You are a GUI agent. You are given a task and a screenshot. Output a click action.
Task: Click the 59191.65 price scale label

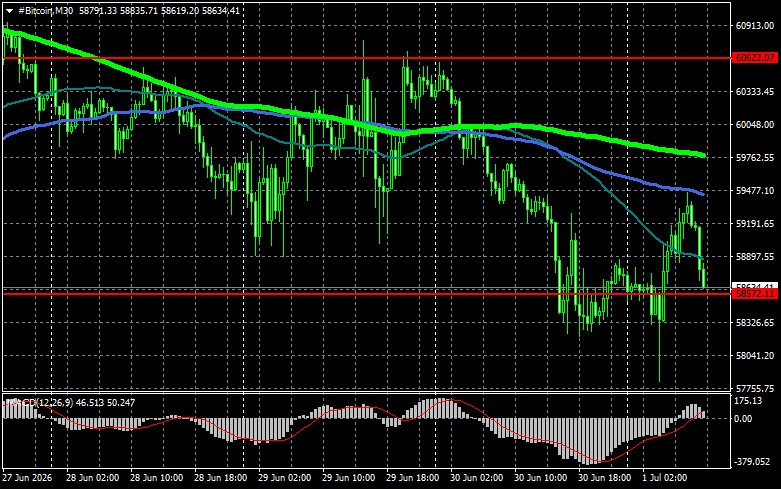tap(755, 224)
